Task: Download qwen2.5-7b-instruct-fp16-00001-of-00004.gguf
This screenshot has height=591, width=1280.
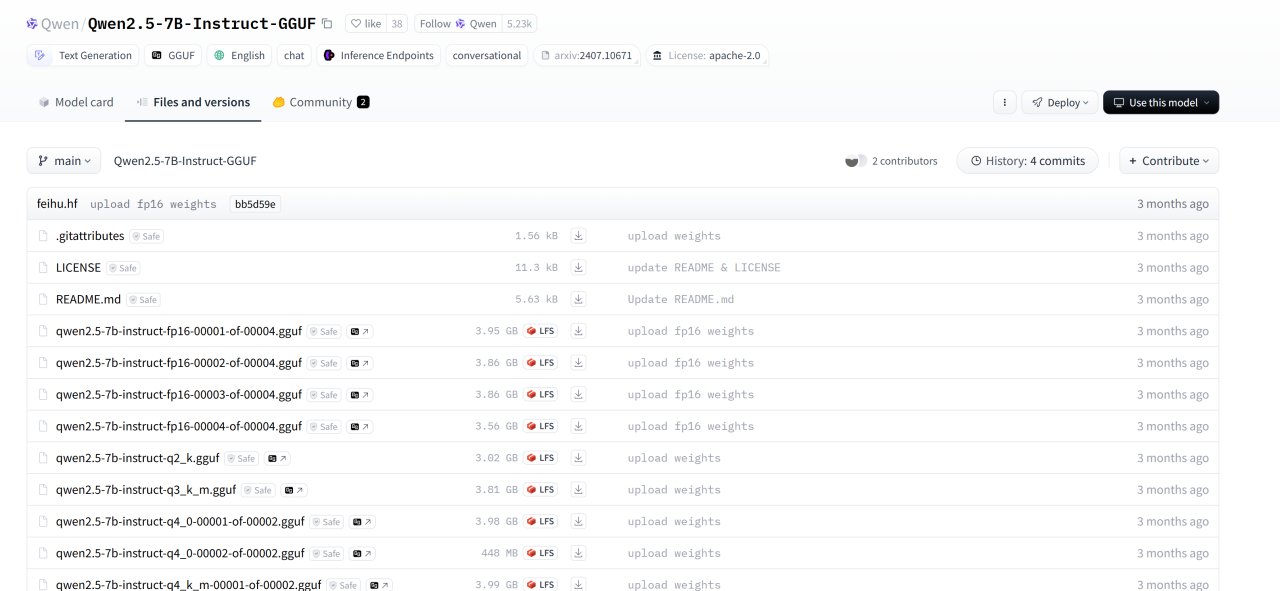Action: [x=578, y=331]
